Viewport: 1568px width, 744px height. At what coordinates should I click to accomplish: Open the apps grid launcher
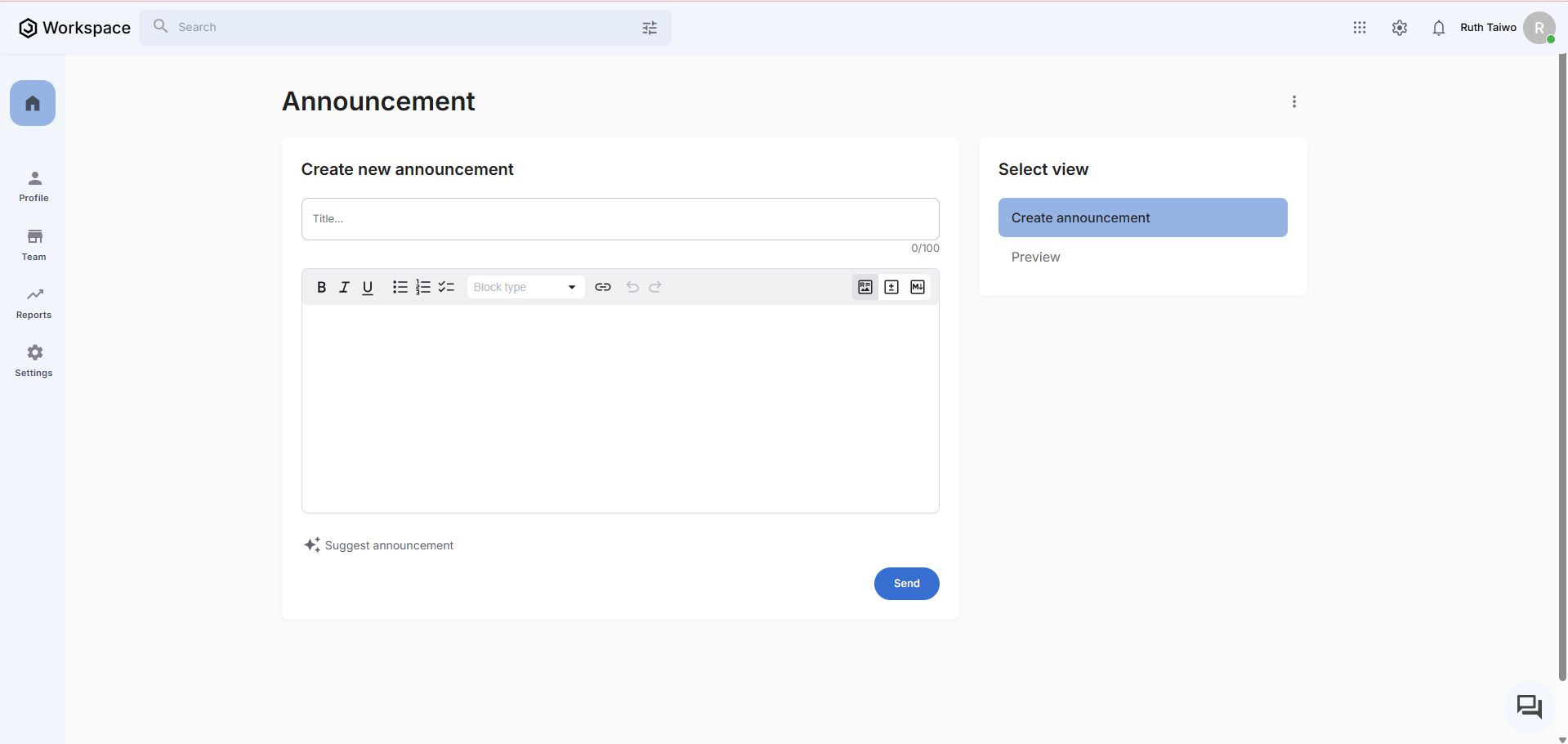[1360, 28]
